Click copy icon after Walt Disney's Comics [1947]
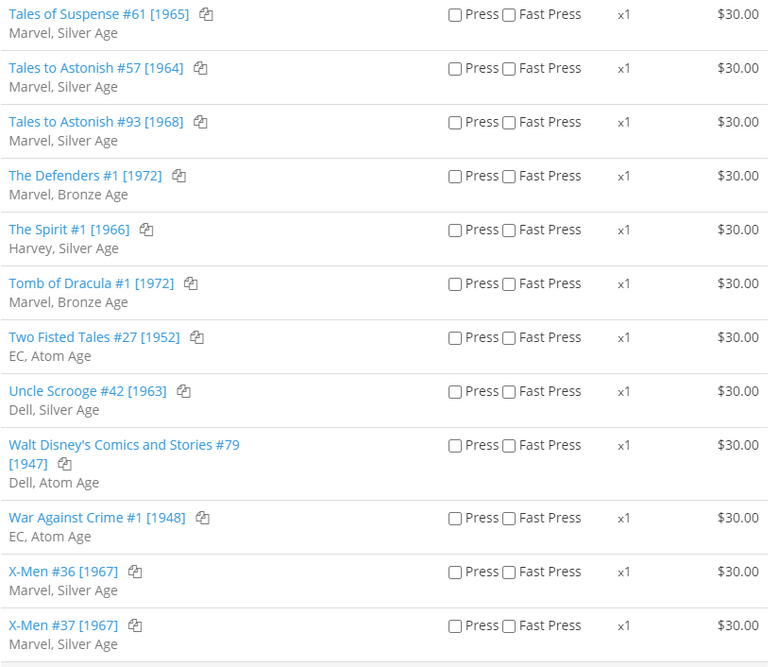 65,464
